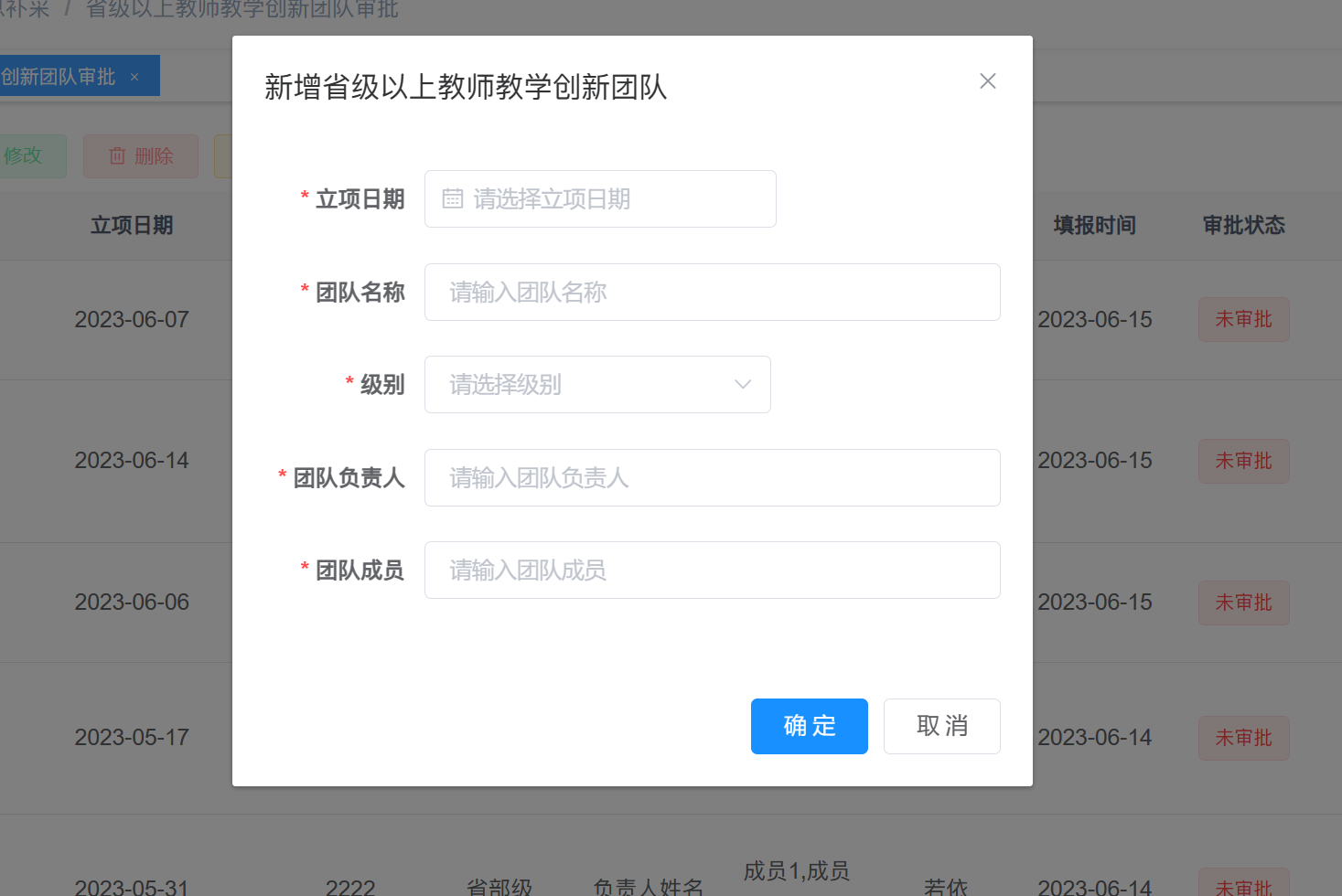Screen dimensions: 1342x896
Task: Click the 新增省级以上教师教学创新团队 dialog title
Action: 466,87
